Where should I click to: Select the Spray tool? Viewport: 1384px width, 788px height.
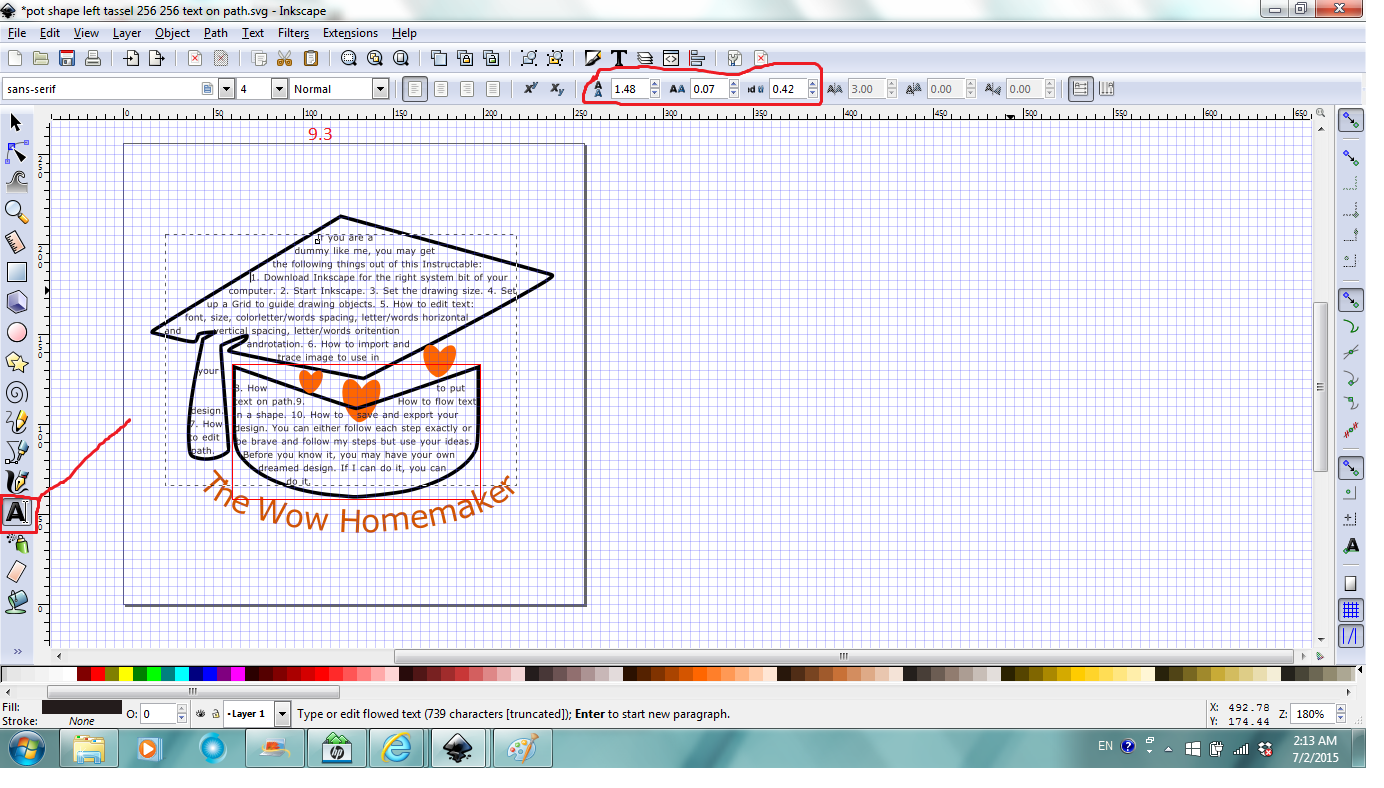pos(16,543)
